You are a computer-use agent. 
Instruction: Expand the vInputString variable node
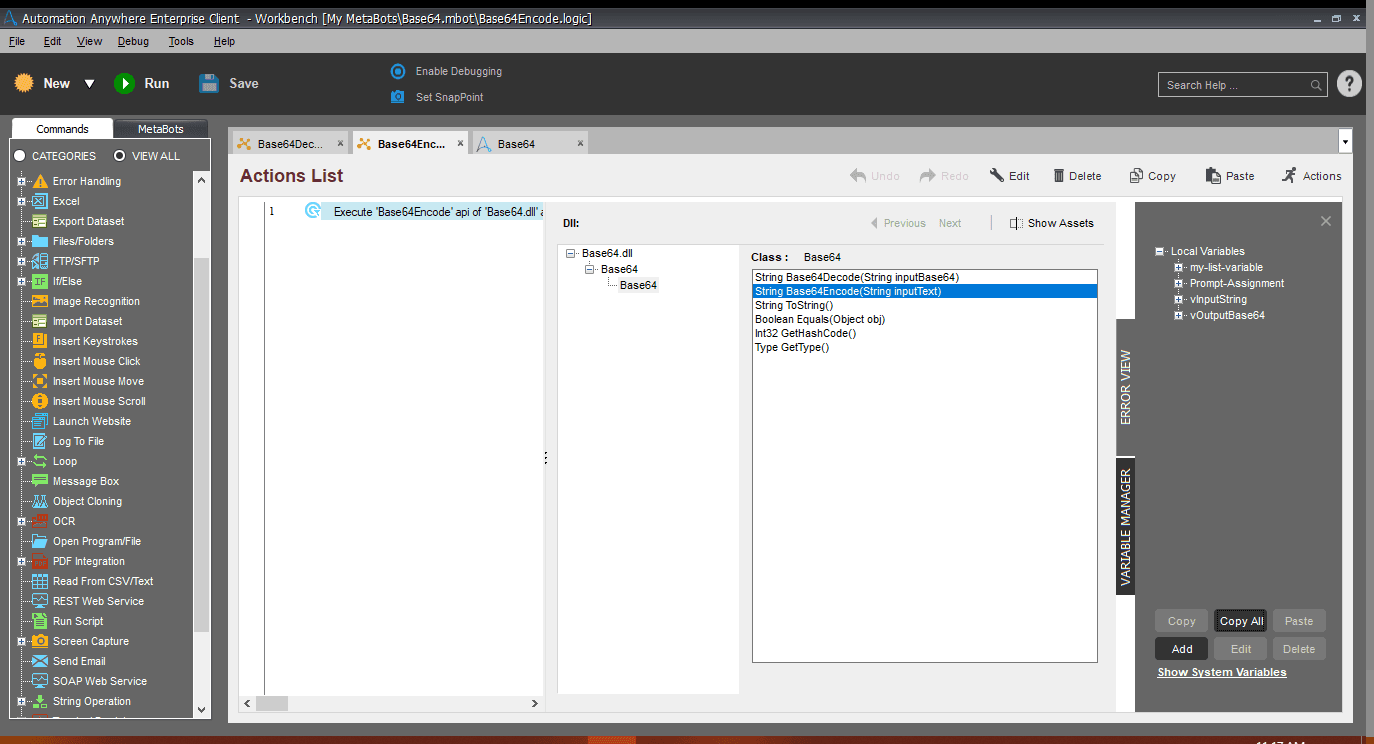(x=1179, y=299)
